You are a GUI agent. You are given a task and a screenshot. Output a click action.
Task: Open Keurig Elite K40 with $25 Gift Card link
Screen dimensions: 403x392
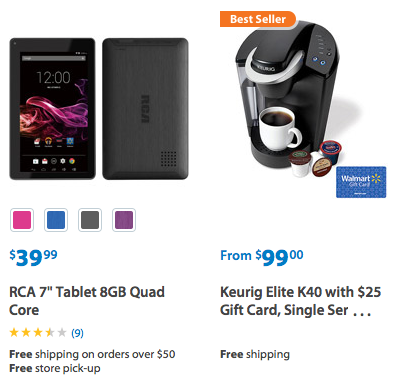(x=300, y=301)
